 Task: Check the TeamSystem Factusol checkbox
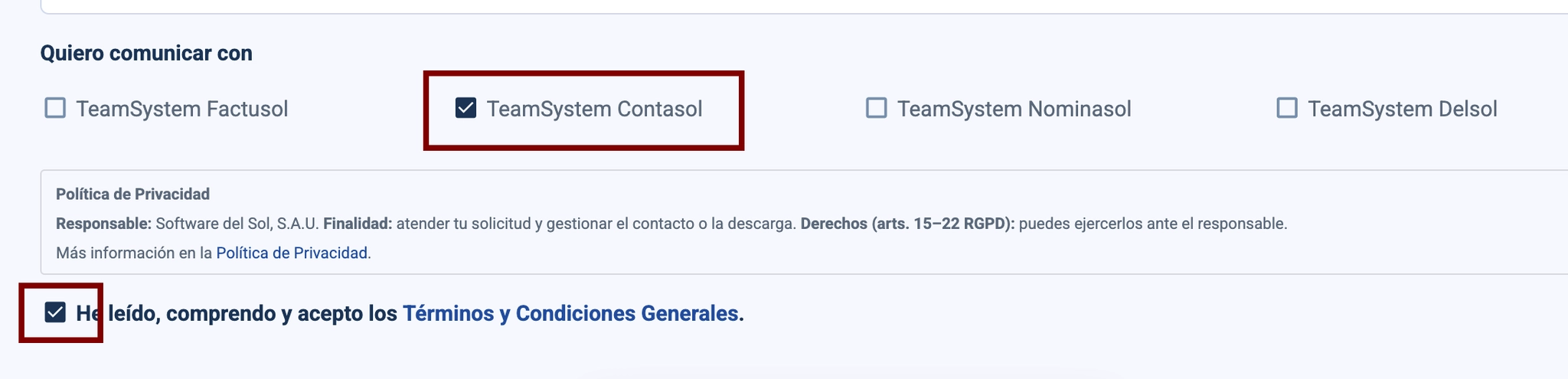[55, 108]
